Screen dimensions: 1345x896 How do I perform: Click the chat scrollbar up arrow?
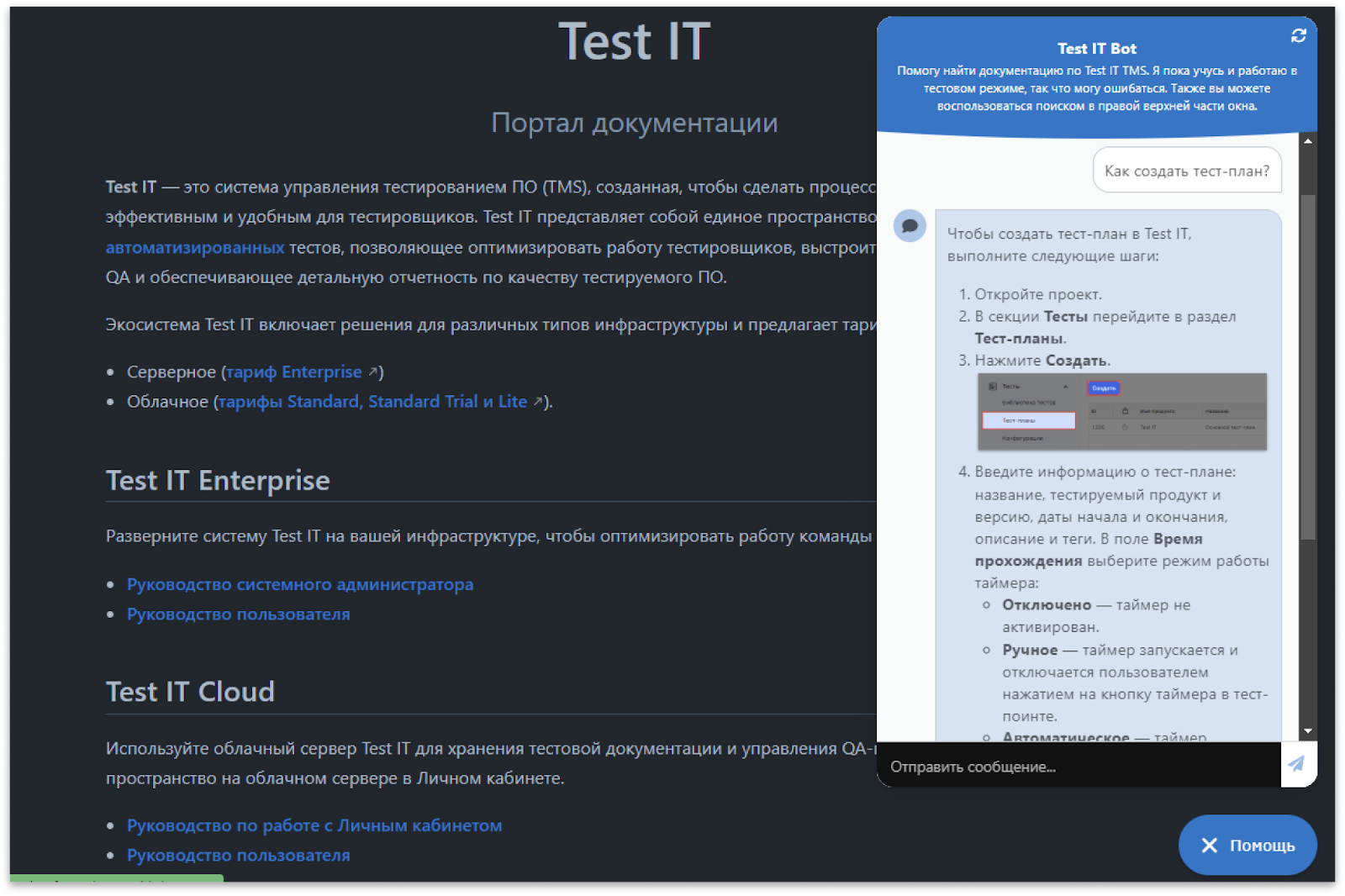coord(1307,141)
